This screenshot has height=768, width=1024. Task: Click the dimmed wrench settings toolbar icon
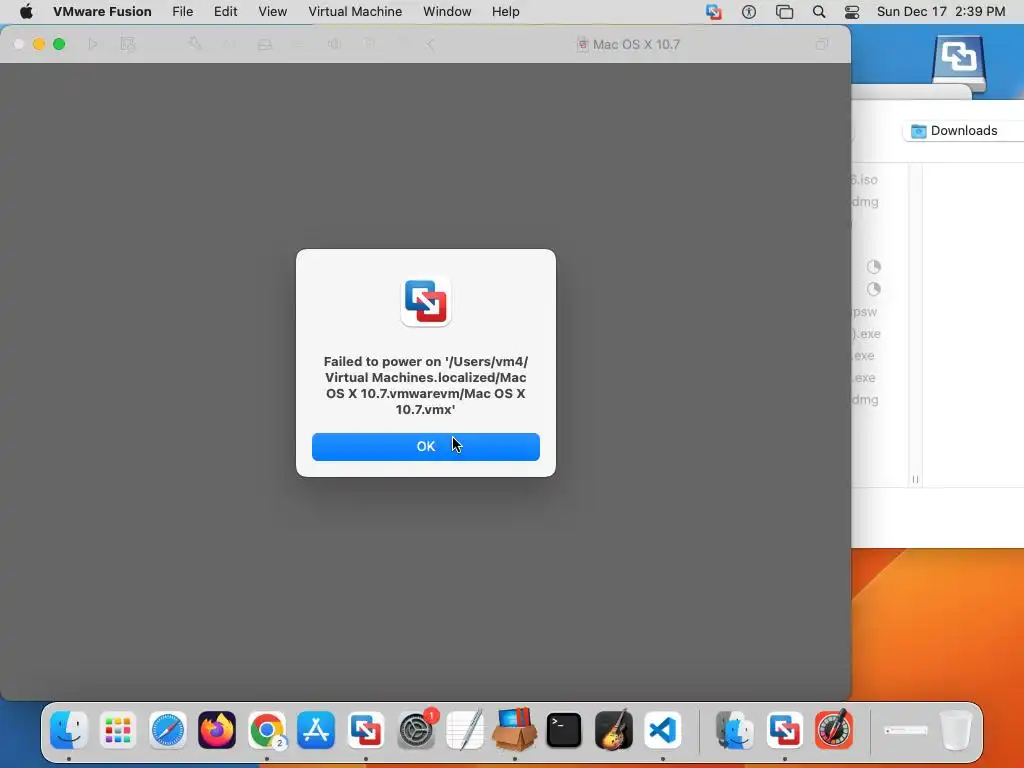tap(195, 44)
